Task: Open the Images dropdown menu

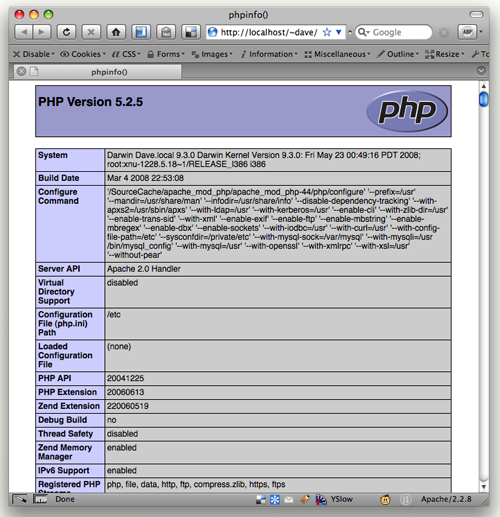Action: pos(212,54)
